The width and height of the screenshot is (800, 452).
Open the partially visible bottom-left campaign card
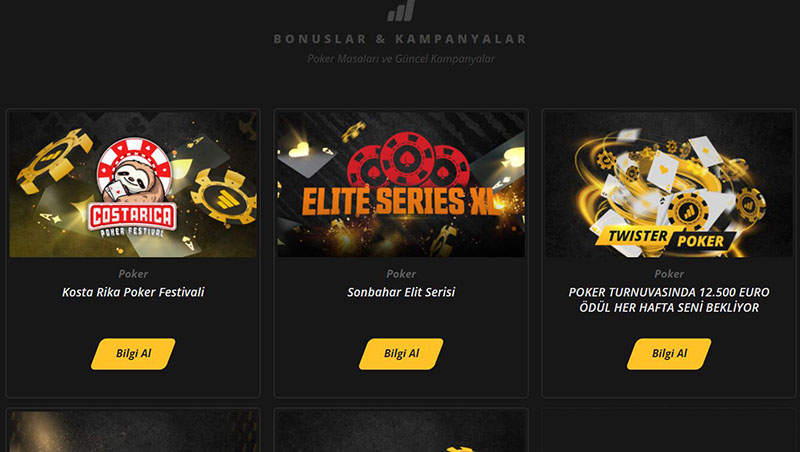click(x=133, y=430)
